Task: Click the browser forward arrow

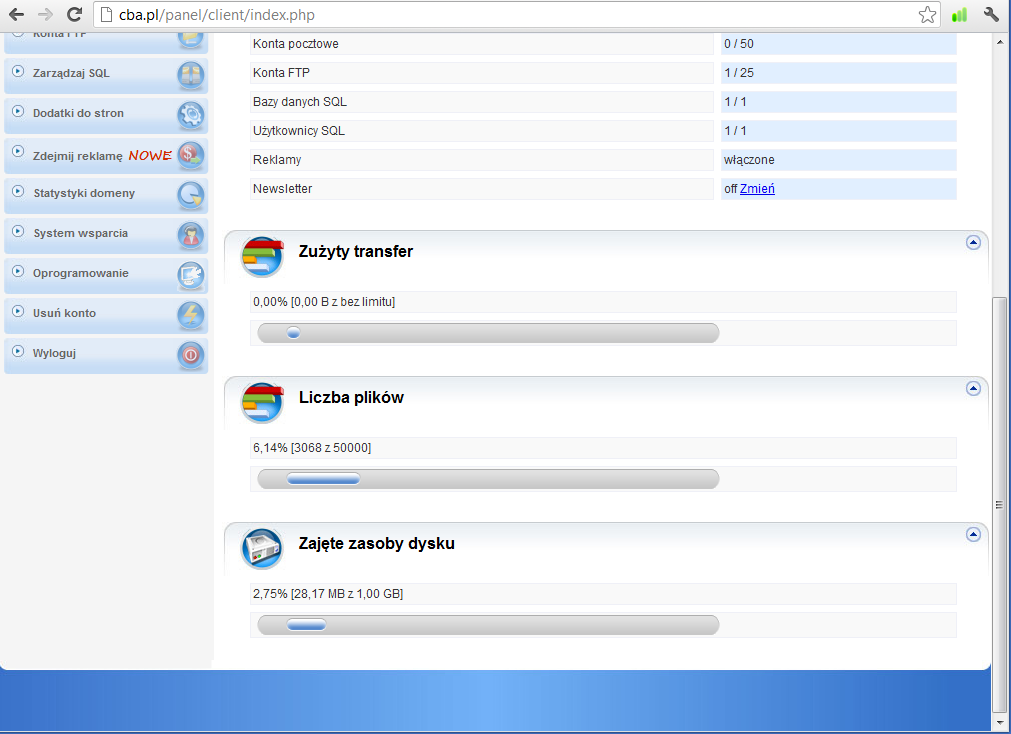Action: tap(45, 14)
